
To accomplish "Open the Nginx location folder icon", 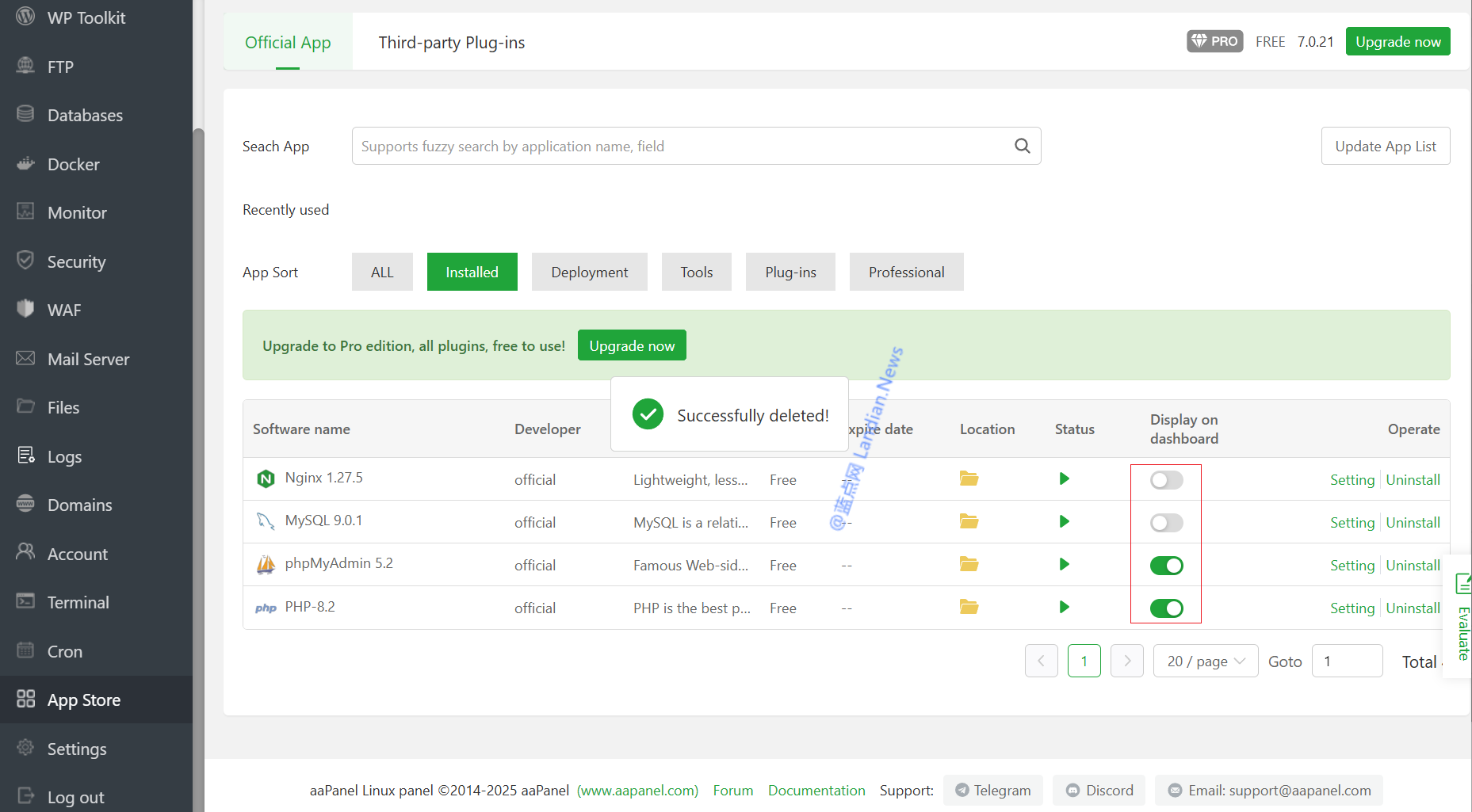I will coord(969,478).
